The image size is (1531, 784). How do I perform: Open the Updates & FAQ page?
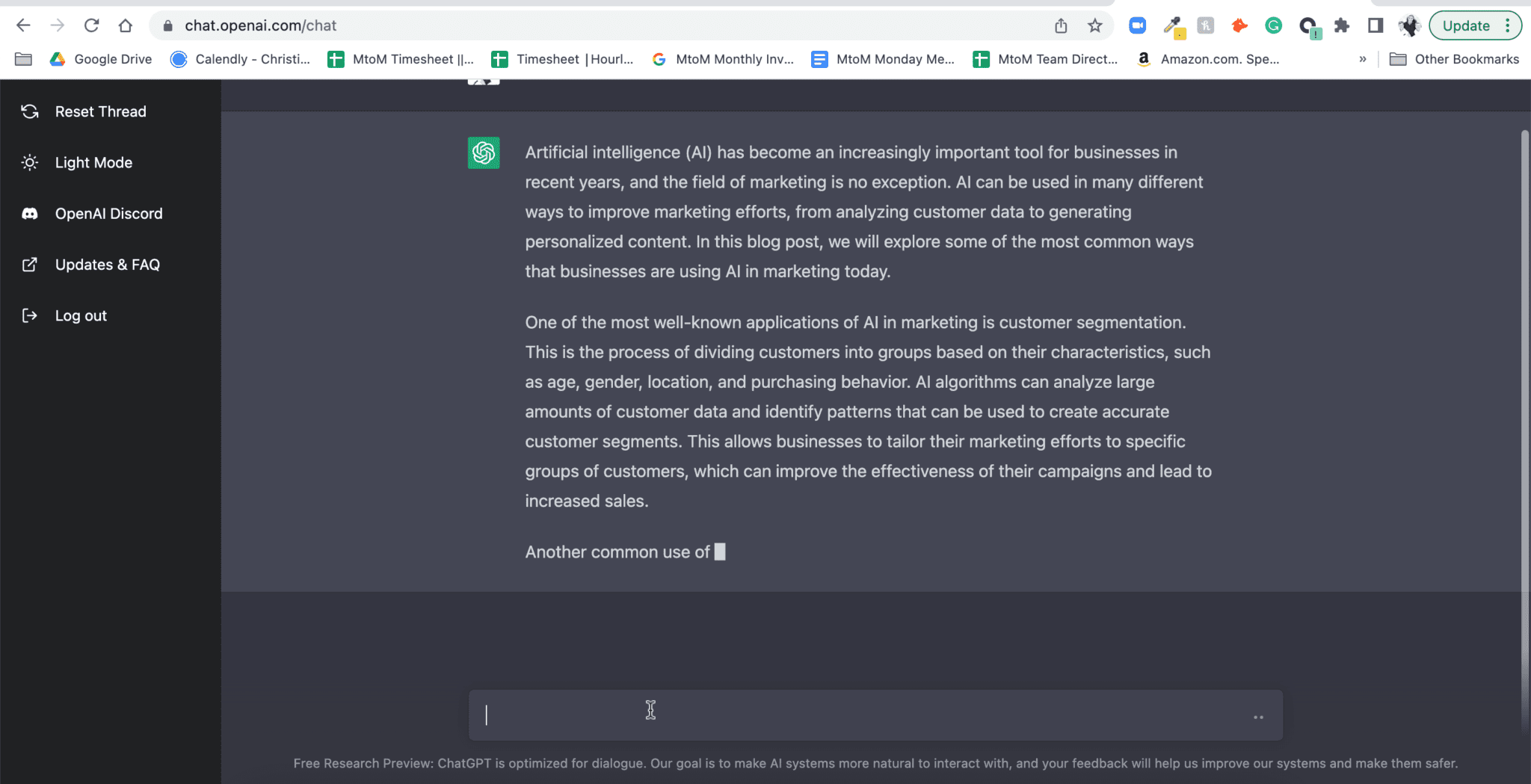pyautogui.click(x=107, y=265)
